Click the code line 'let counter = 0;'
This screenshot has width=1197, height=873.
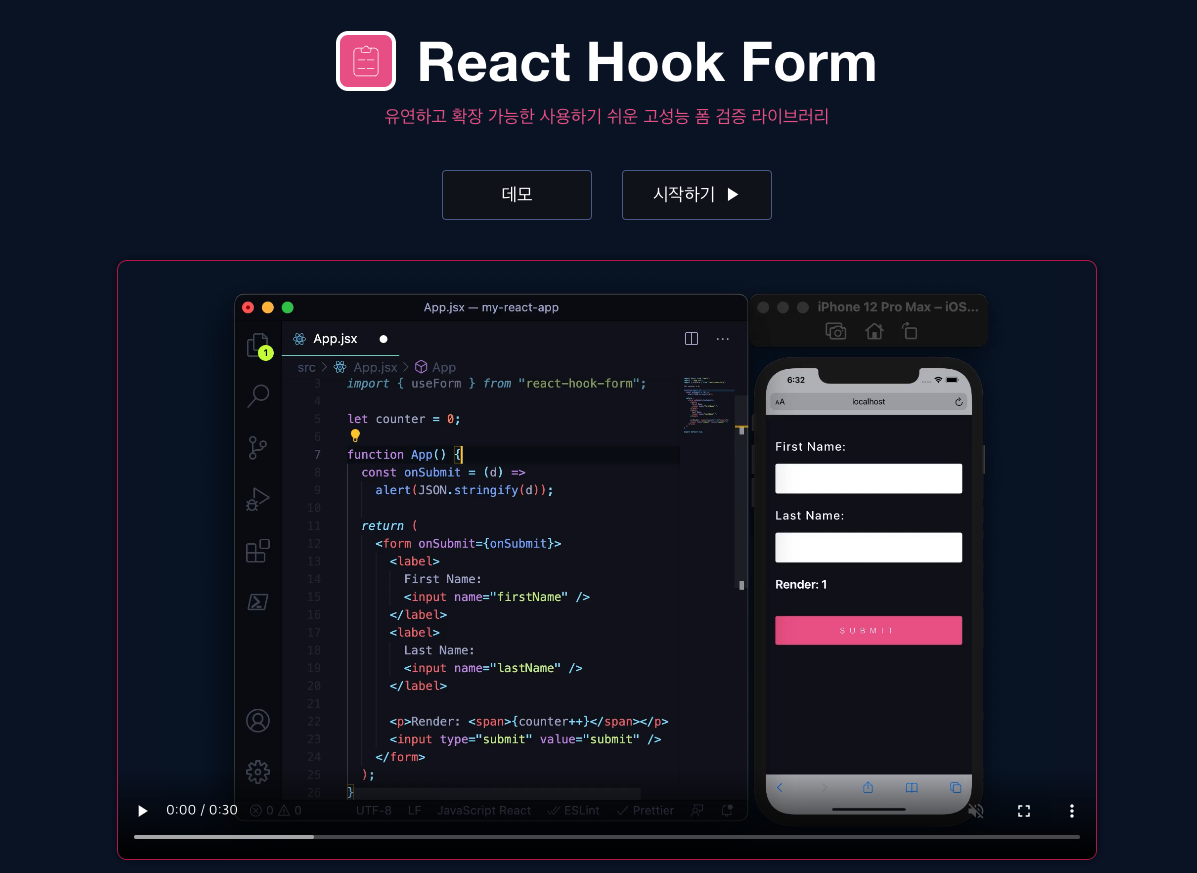pos(404,419)
